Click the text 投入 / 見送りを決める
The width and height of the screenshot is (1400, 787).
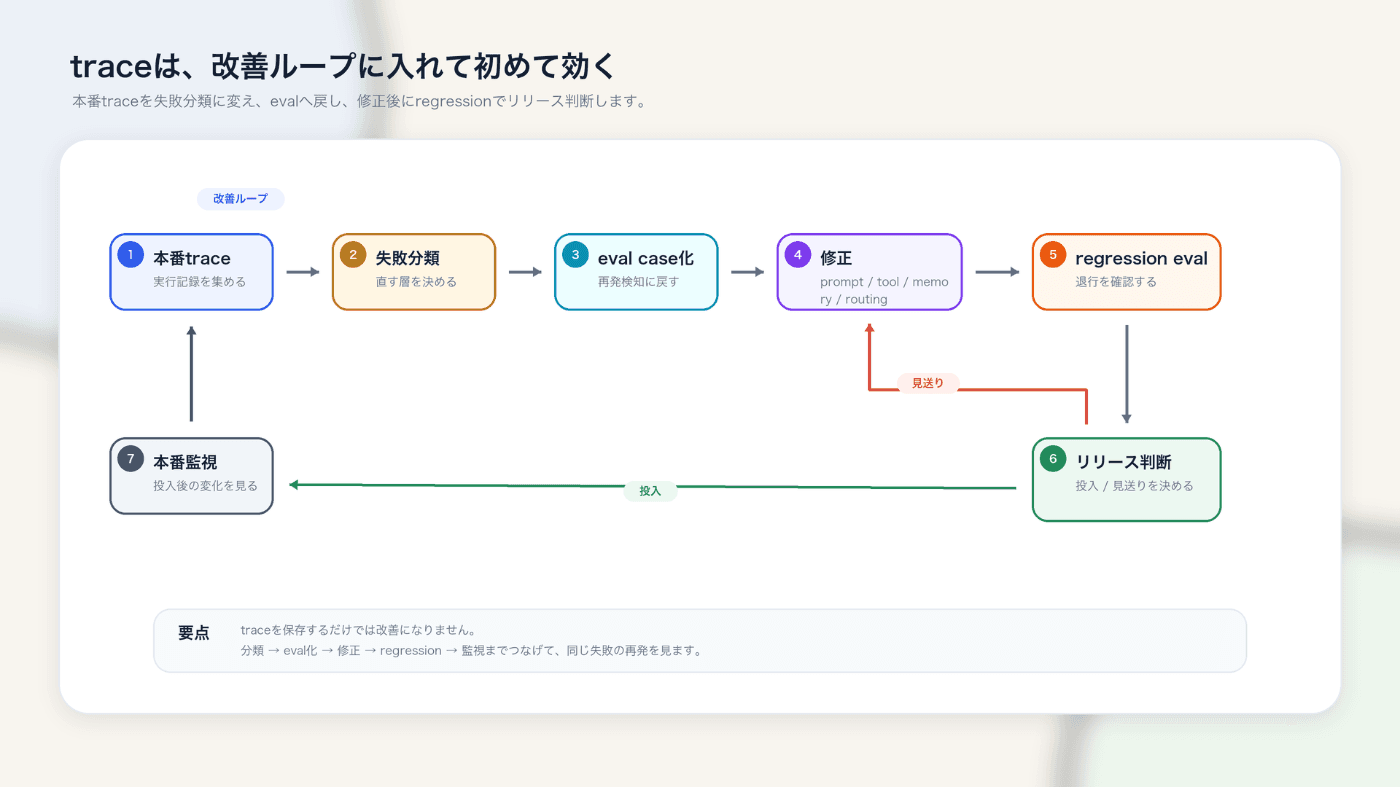[1134, 486]
